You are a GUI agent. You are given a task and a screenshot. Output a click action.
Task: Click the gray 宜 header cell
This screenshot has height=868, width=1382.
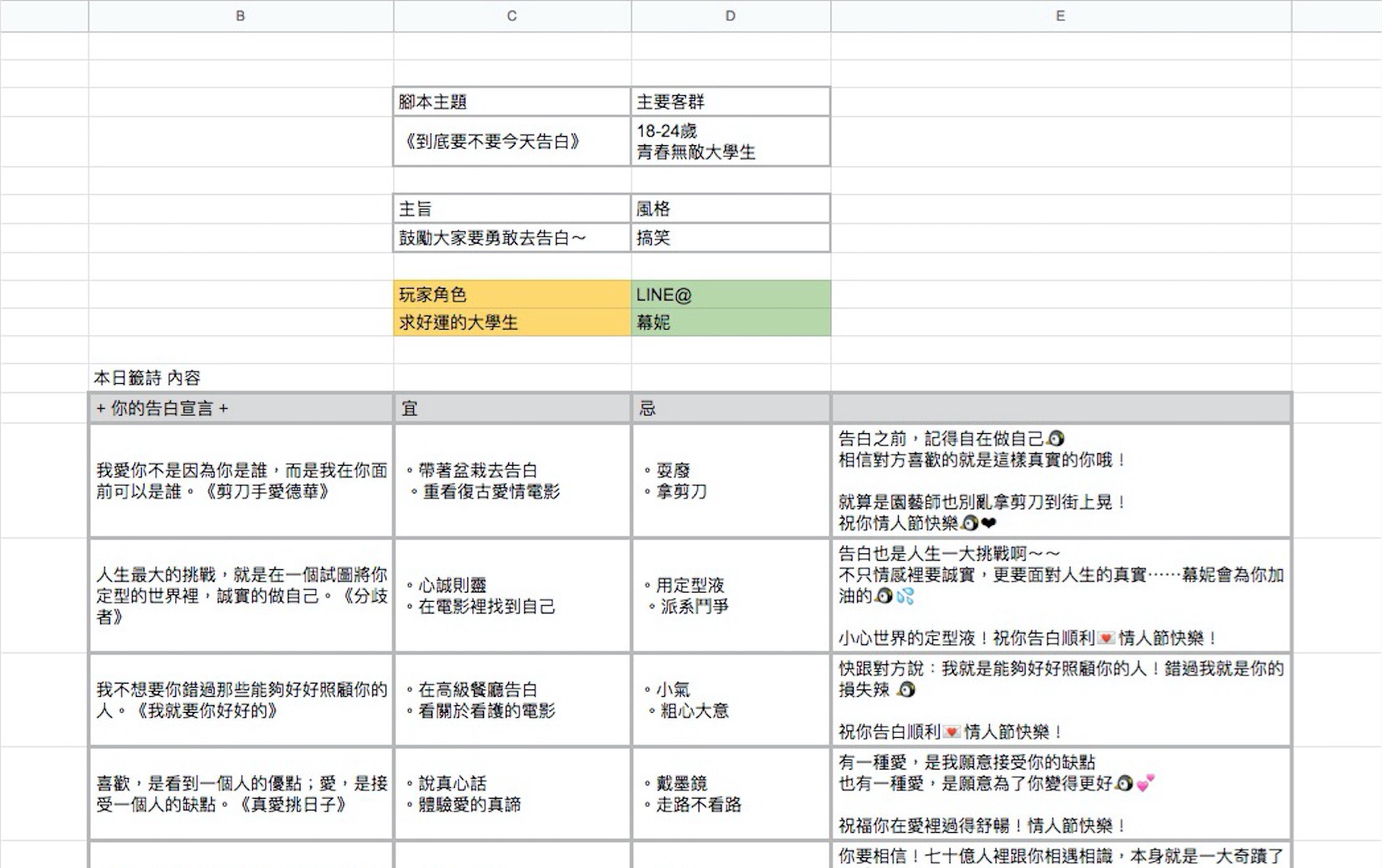point(512,408)
